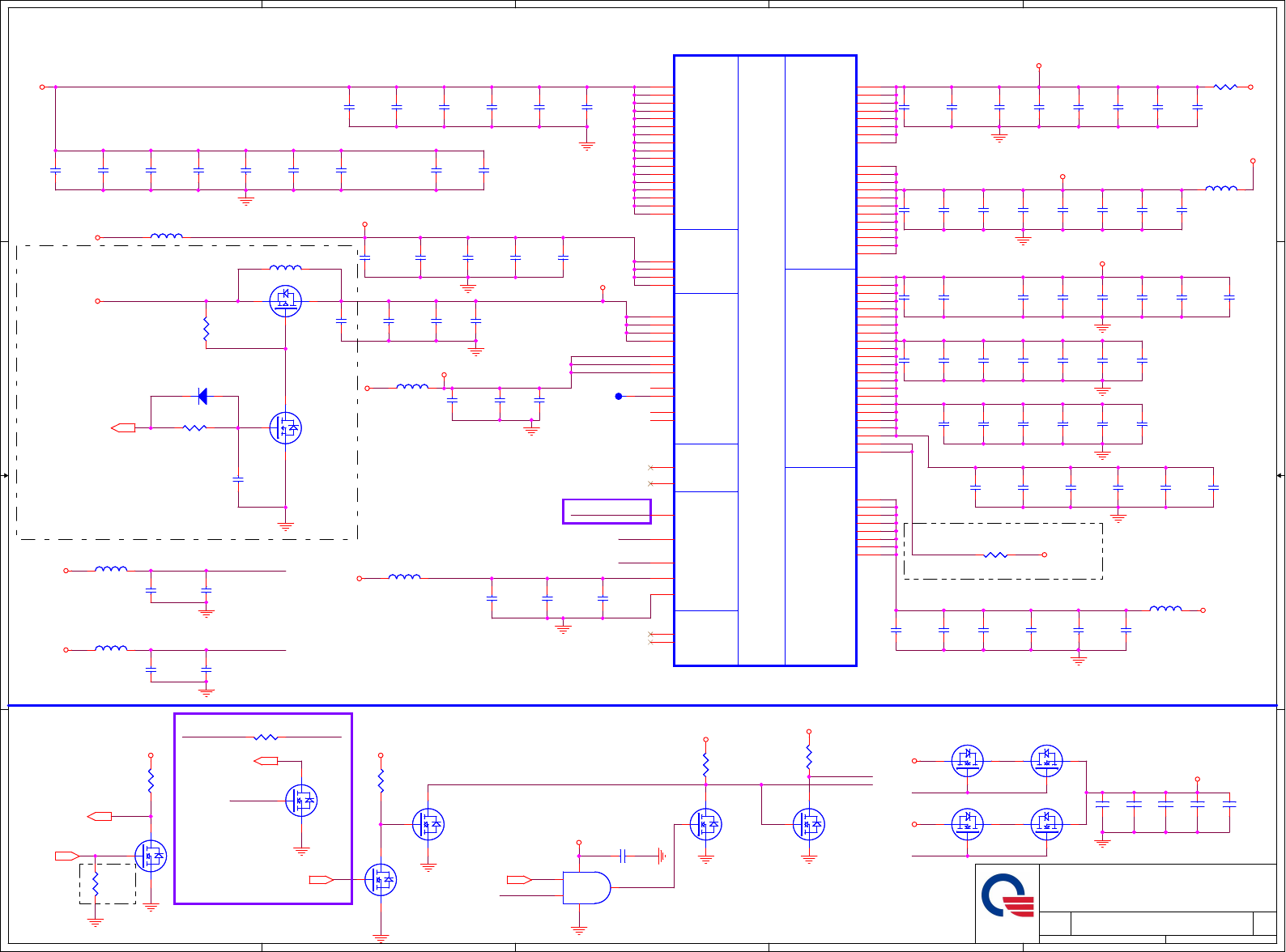This screenshot has width=1286, height=952.
Task: Select the large blue IC component body
Action: [765, 361]
